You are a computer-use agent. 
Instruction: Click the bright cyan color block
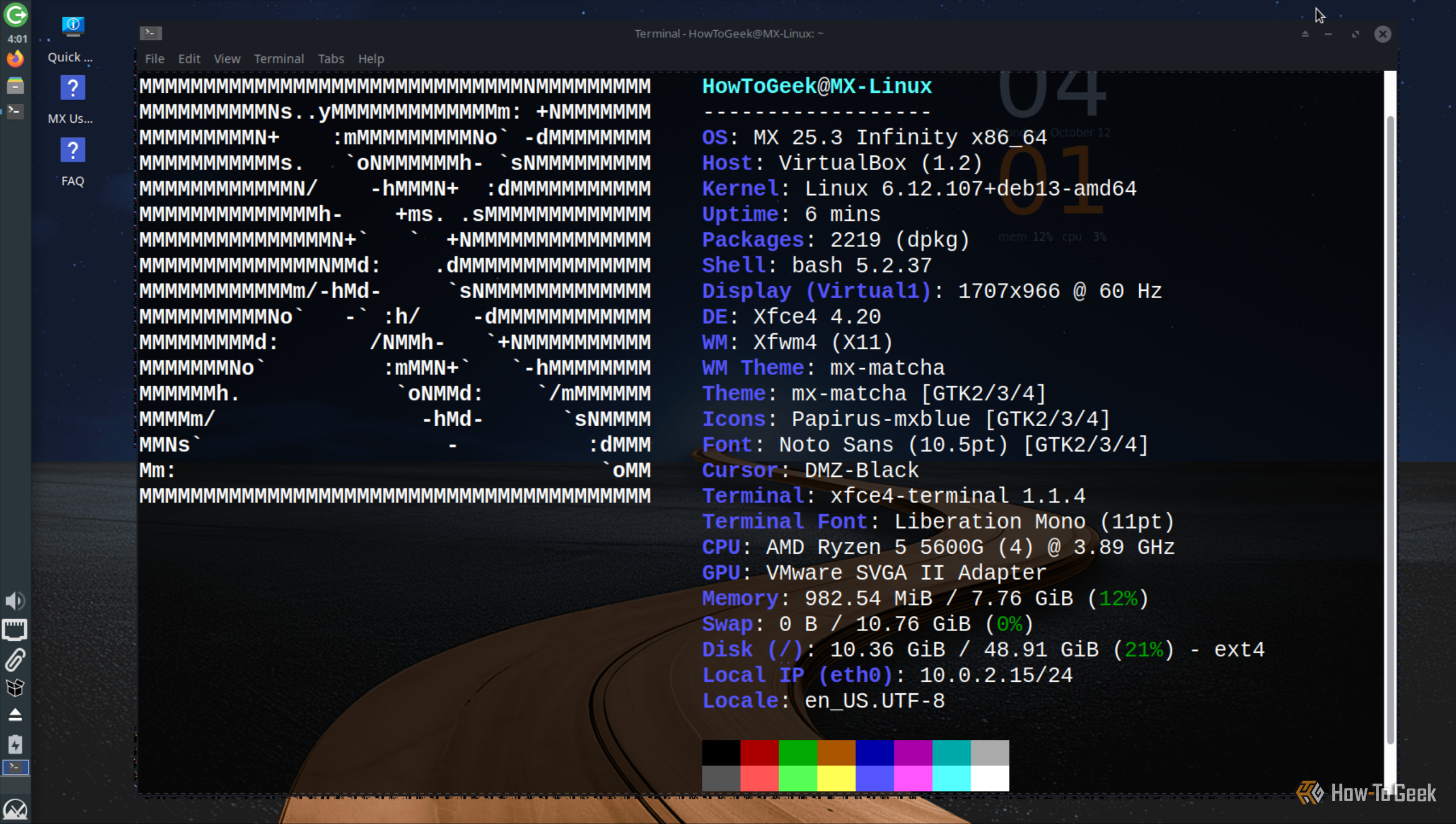952,778
